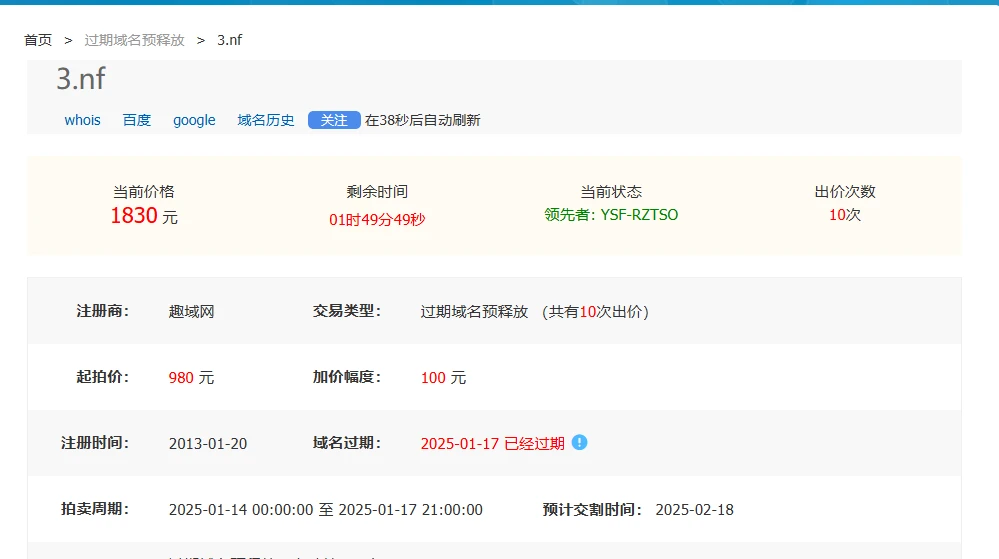Select the current price 1830 元
Image resolution: width=999 pixels, height=559 pixels.
pyautogui.click(x=143, y=216)
